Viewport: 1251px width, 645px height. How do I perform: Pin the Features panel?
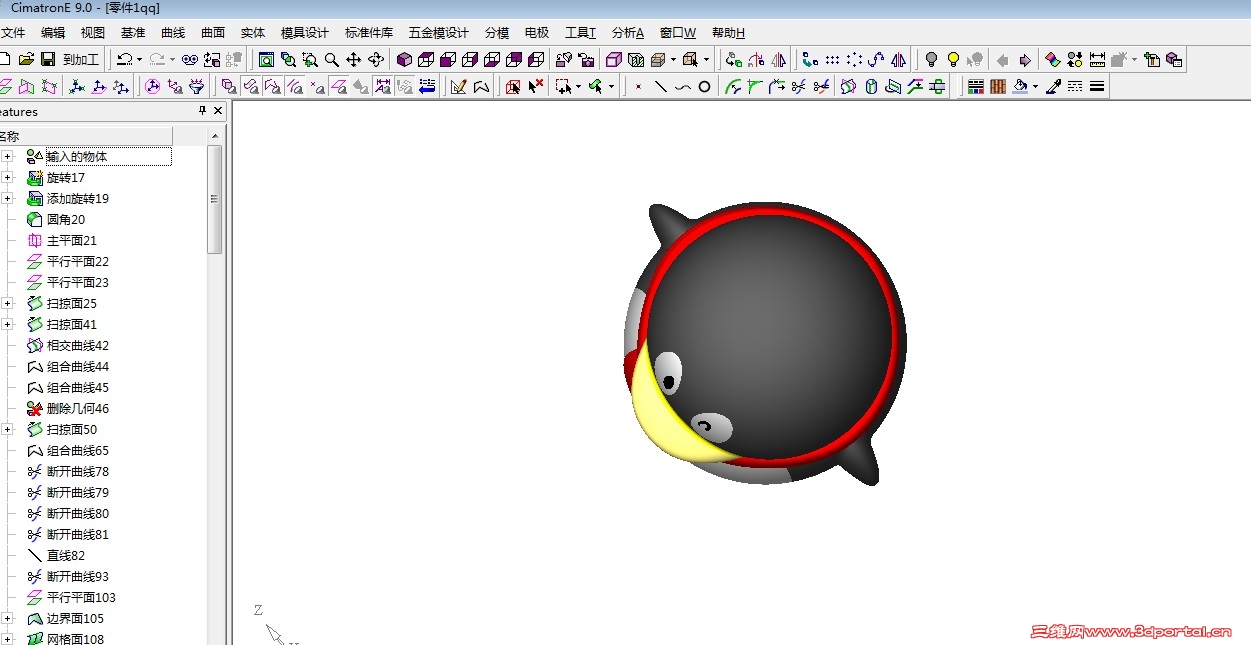click(x=202, y=111)
